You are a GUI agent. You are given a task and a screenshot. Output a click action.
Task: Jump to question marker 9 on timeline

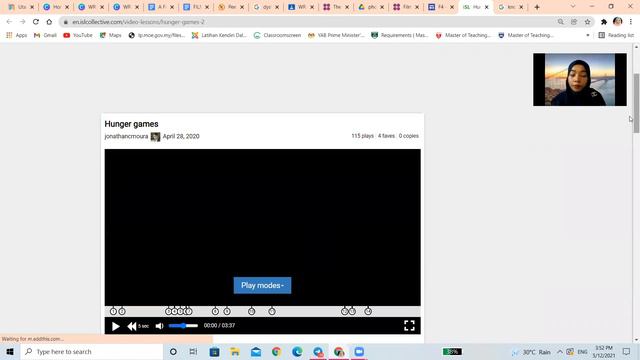click(227, 311)
